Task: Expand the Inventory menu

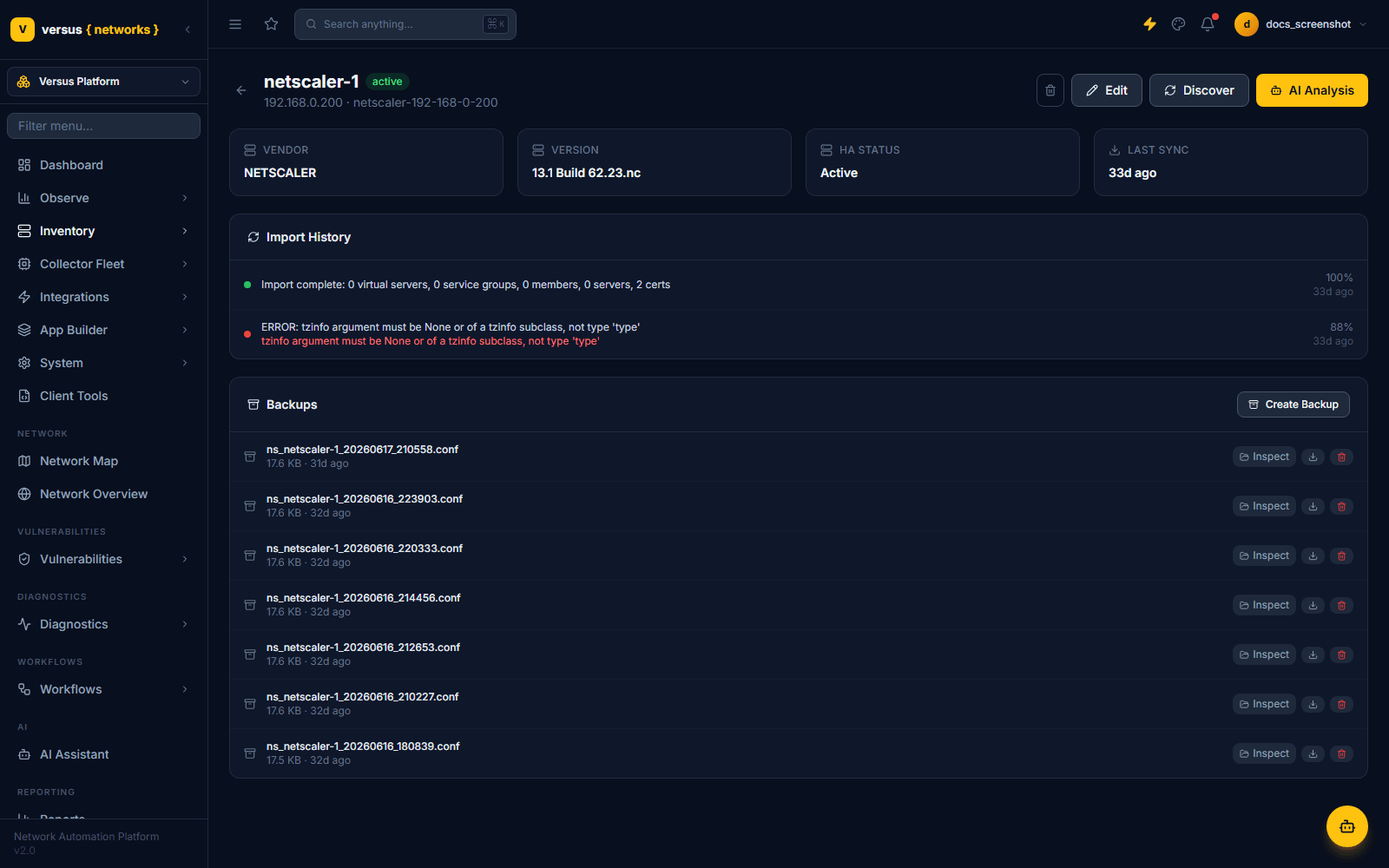Action: click(x=103, y=231)
